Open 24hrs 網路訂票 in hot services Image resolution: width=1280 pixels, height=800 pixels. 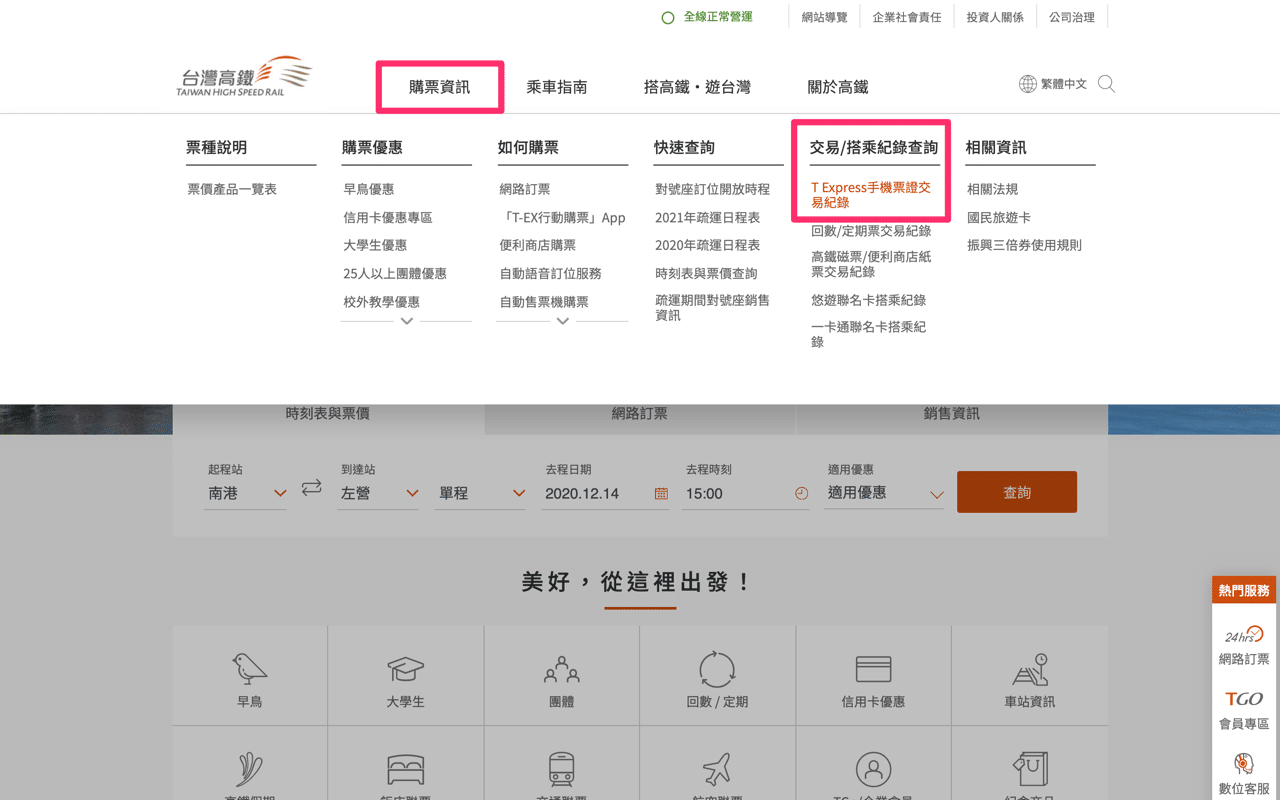point(1244,645)
